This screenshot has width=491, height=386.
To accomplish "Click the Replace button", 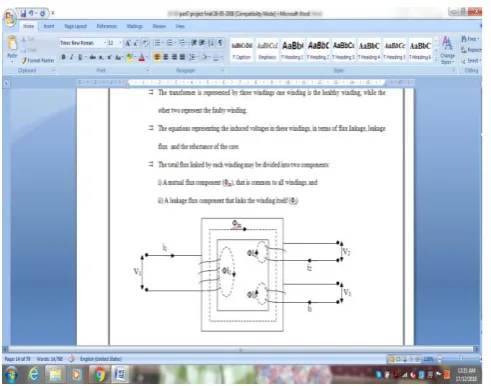I will pos(471,50).
